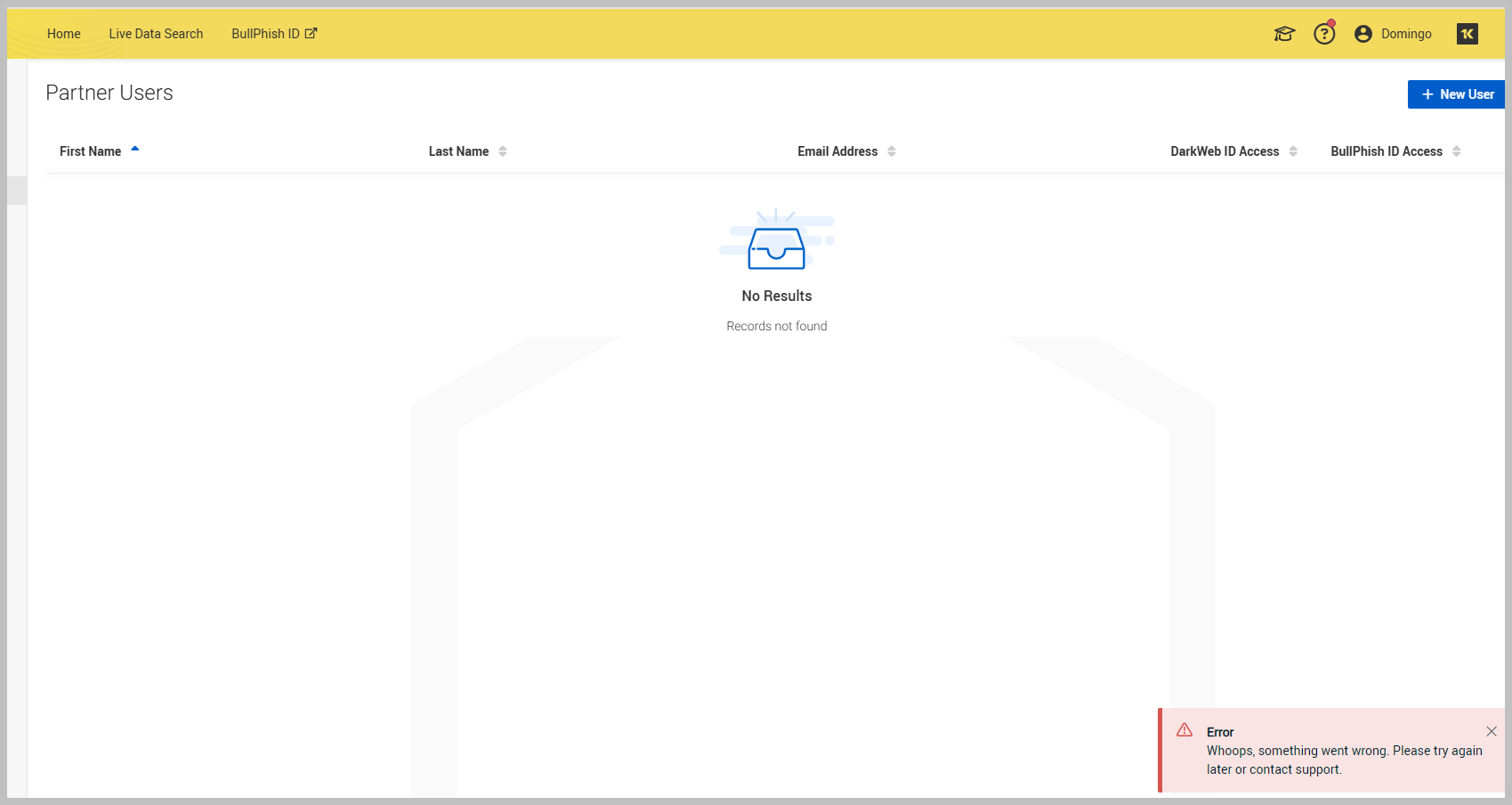Toggle sort arrows beside Email Address

(x=892, y=151)
